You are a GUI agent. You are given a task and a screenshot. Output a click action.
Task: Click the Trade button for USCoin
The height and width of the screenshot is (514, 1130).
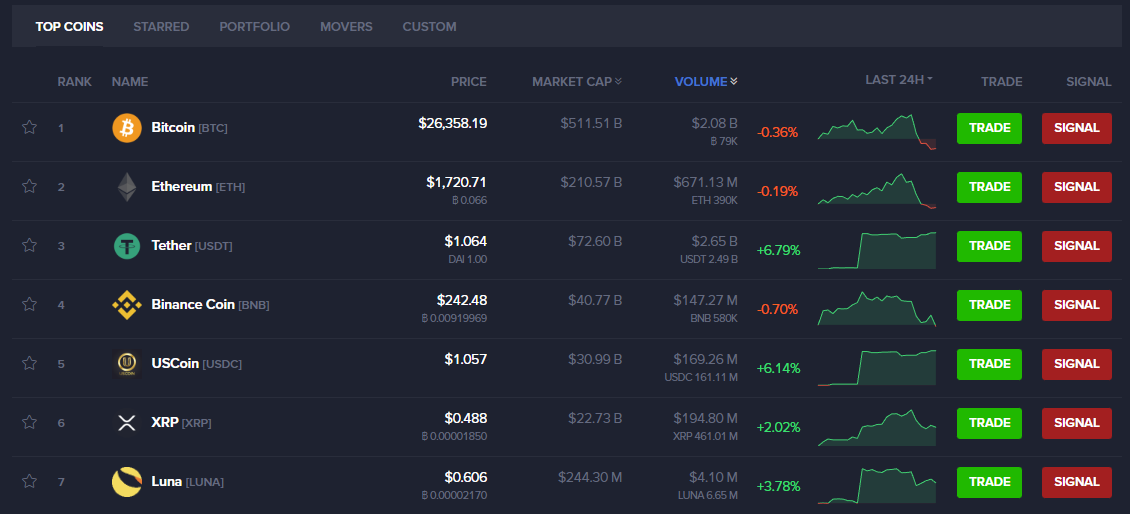point(989,364)
